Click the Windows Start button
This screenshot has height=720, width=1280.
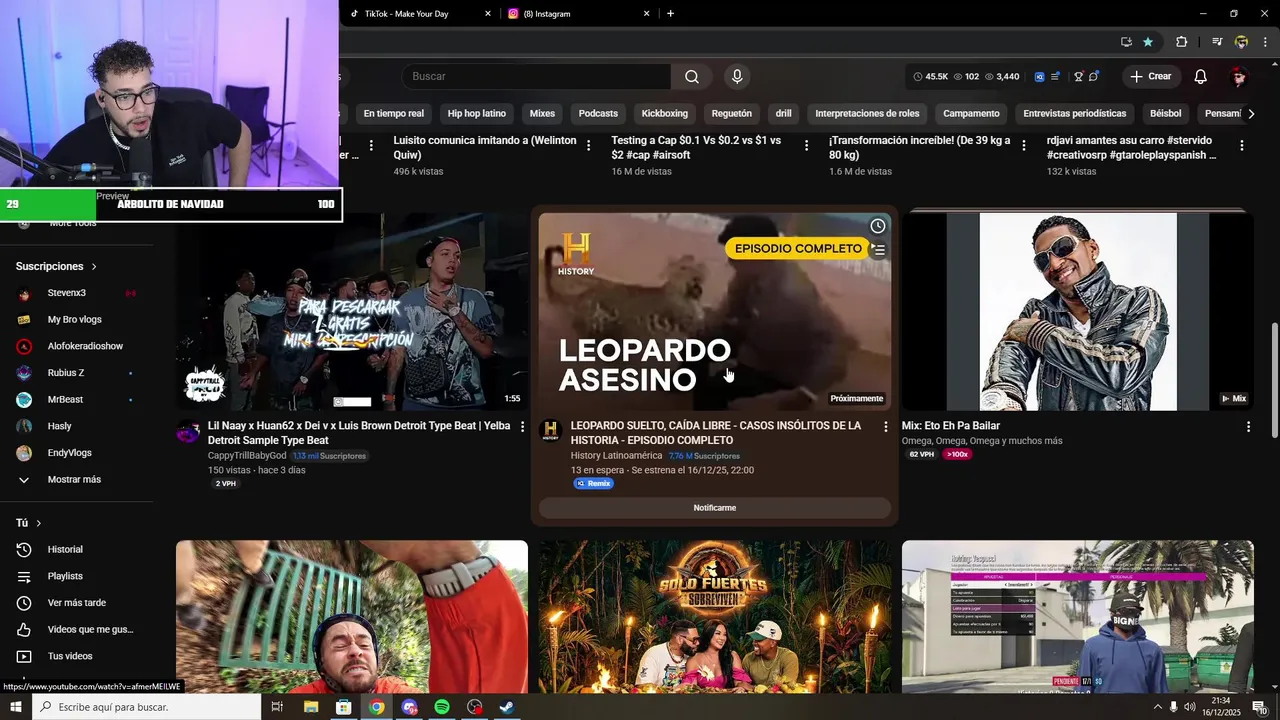tap(16, 707)
